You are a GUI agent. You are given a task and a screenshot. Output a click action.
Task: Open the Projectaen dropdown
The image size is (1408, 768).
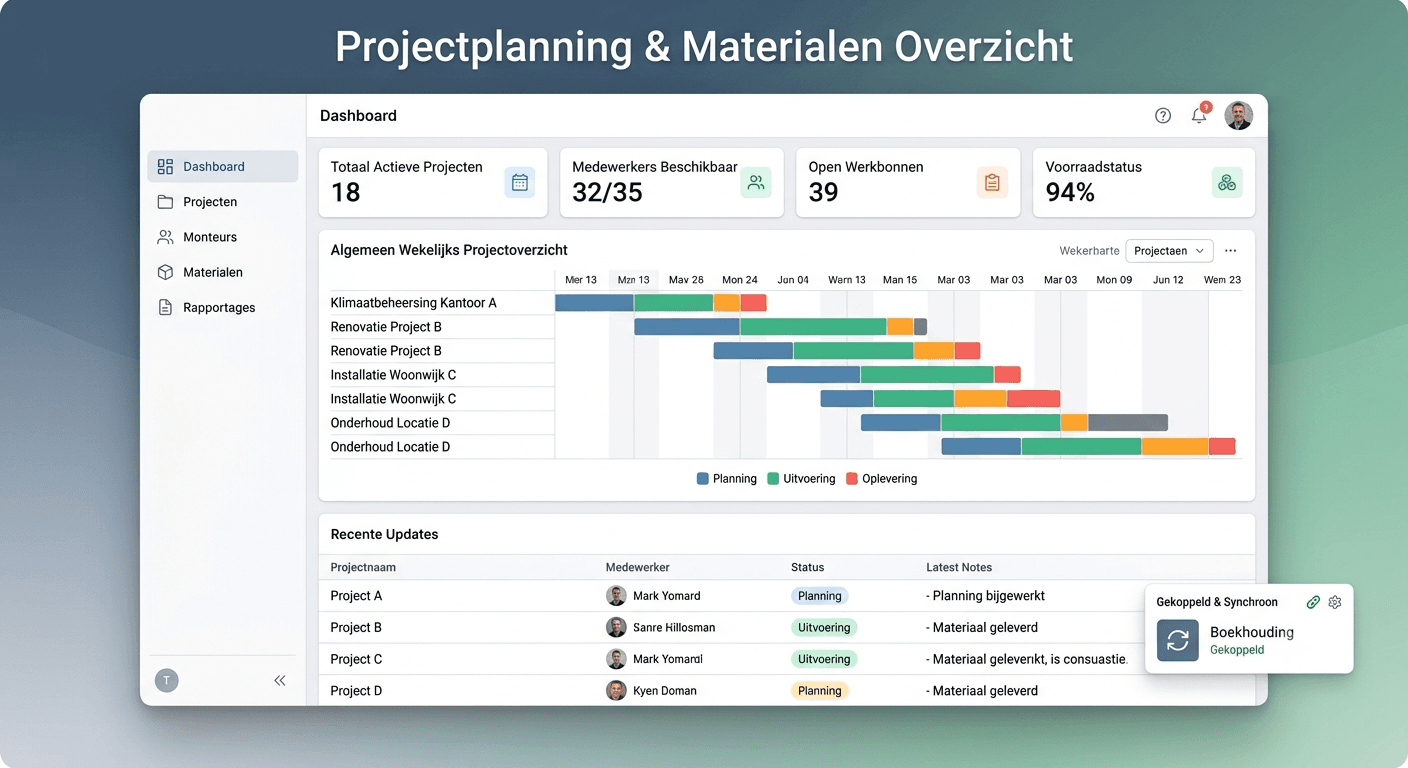coord(1169,251)
